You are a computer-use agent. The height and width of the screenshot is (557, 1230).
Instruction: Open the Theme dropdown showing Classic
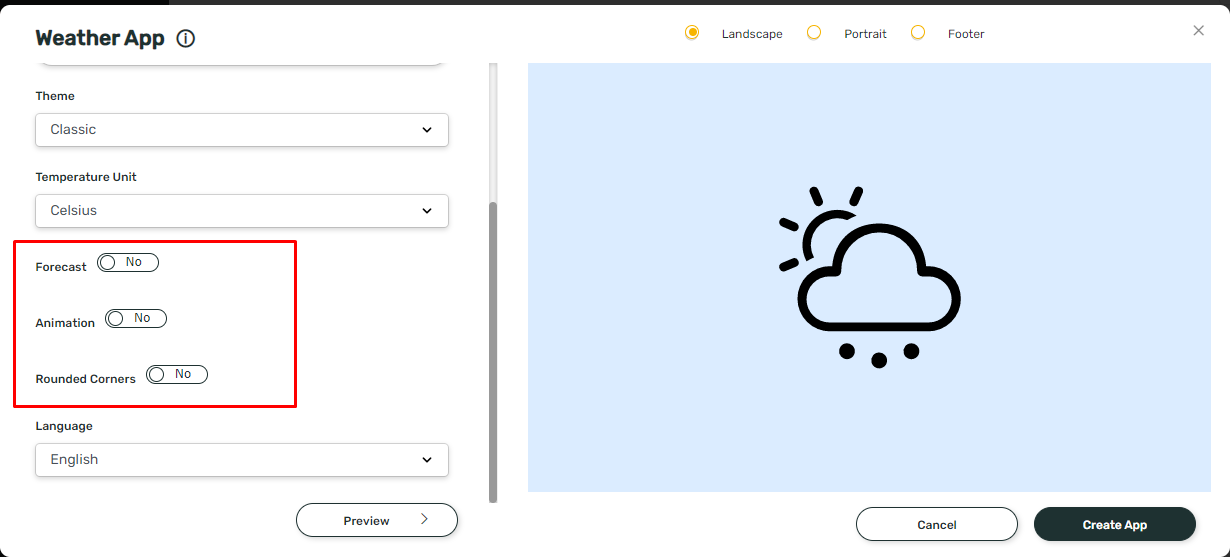click(x=242, y=130)
